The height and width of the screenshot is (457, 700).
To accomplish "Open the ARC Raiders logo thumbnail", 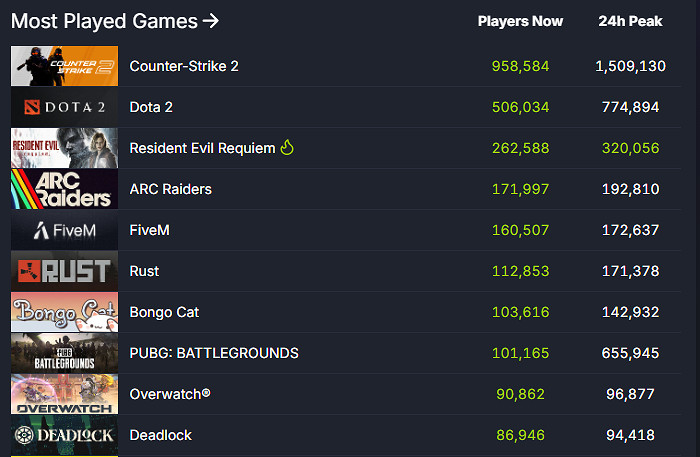I will coord(64,189).
